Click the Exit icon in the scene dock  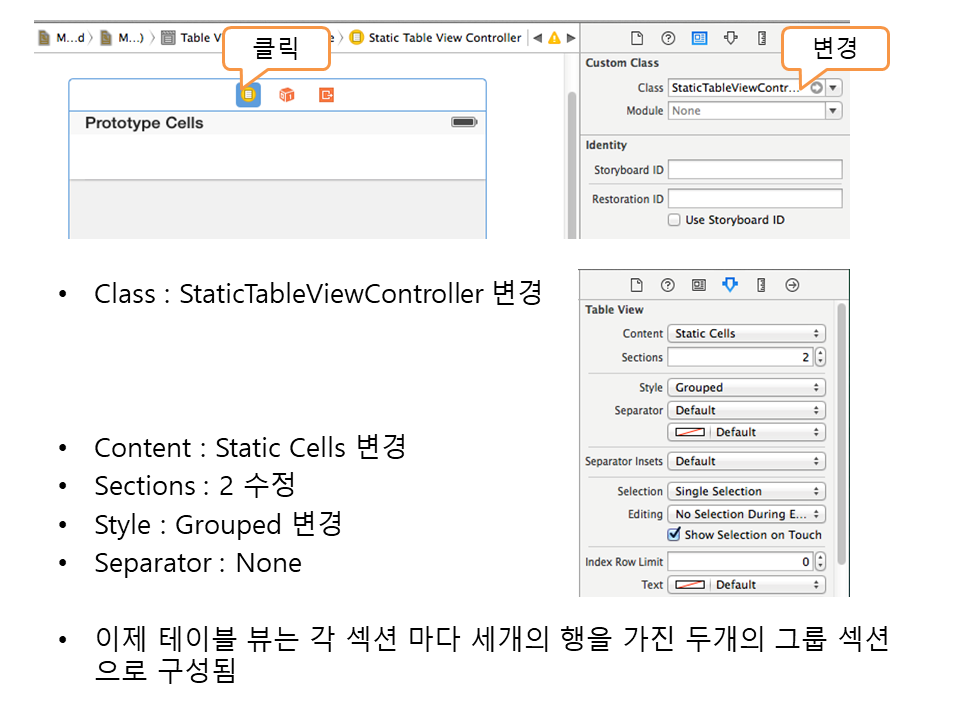coord(326,95)
